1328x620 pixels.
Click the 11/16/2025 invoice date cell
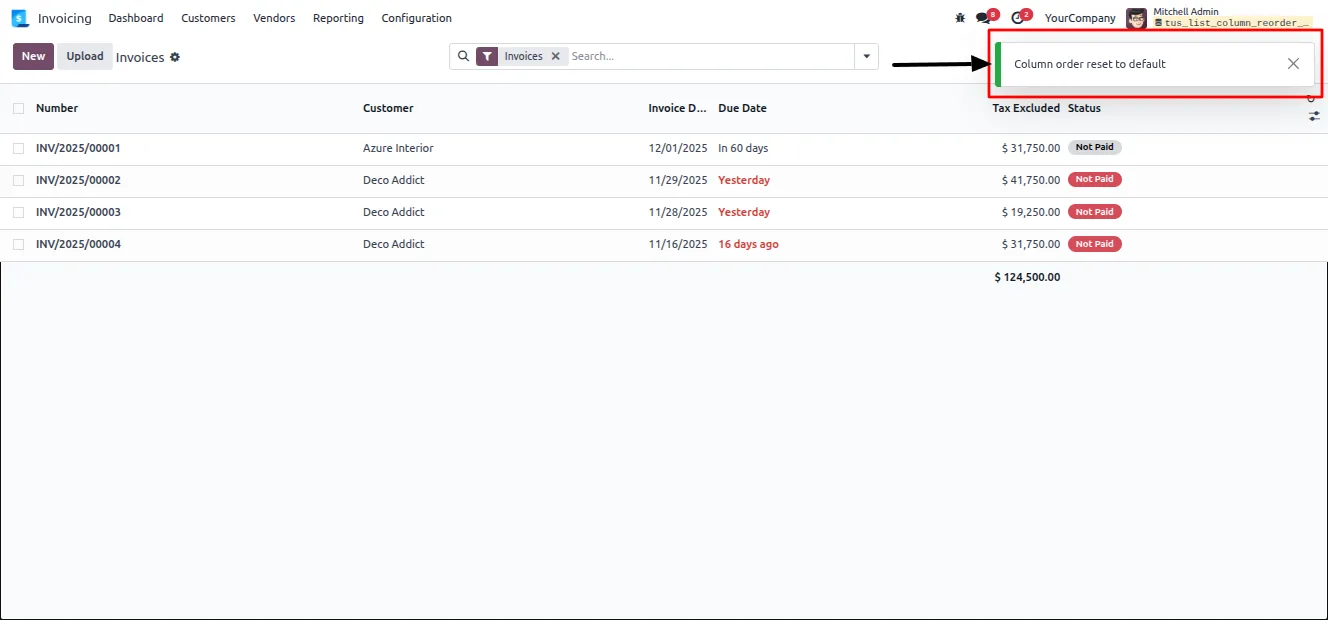[678, 244]
